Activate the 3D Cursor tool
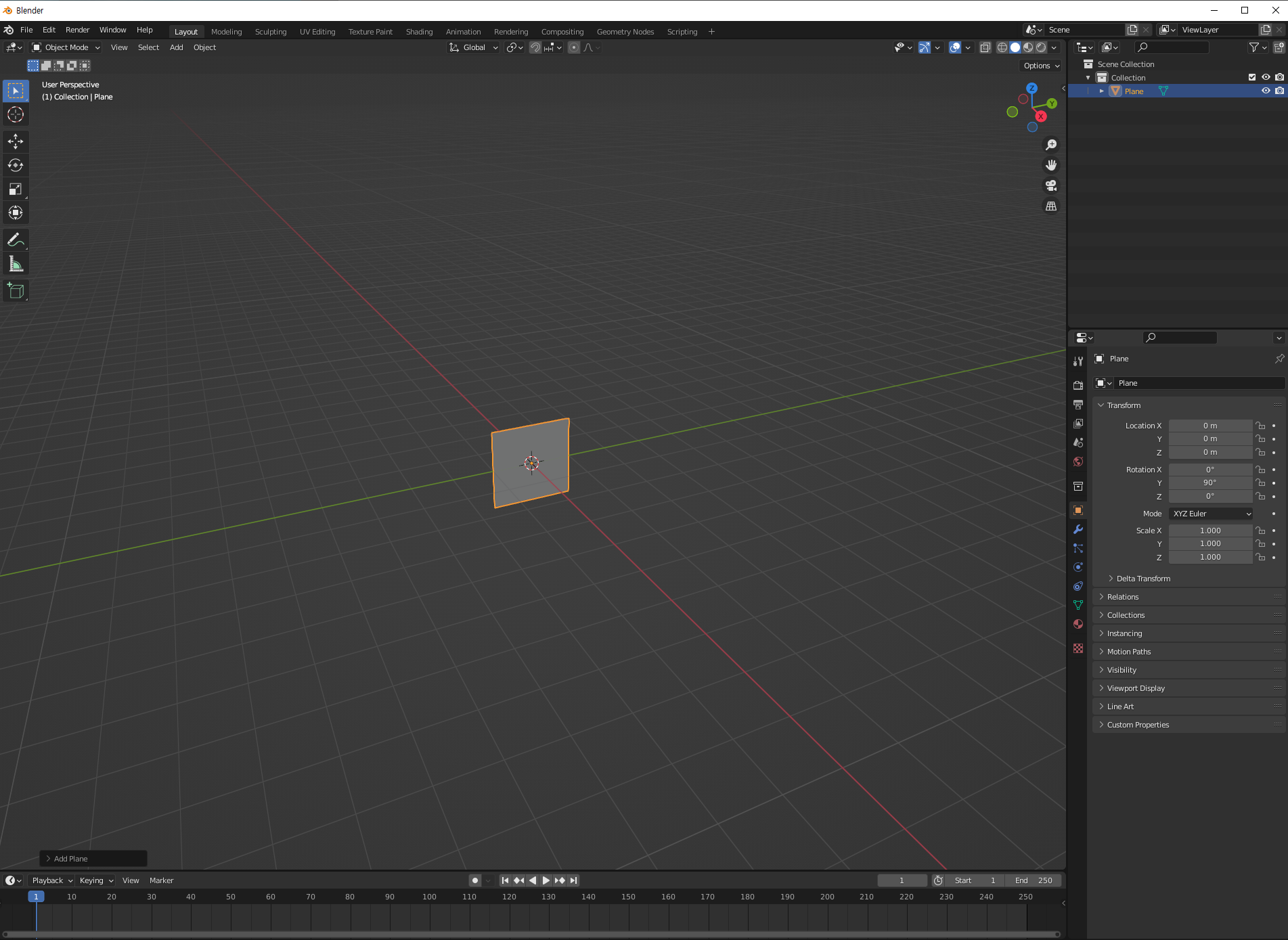 click(x=16, y=114)
